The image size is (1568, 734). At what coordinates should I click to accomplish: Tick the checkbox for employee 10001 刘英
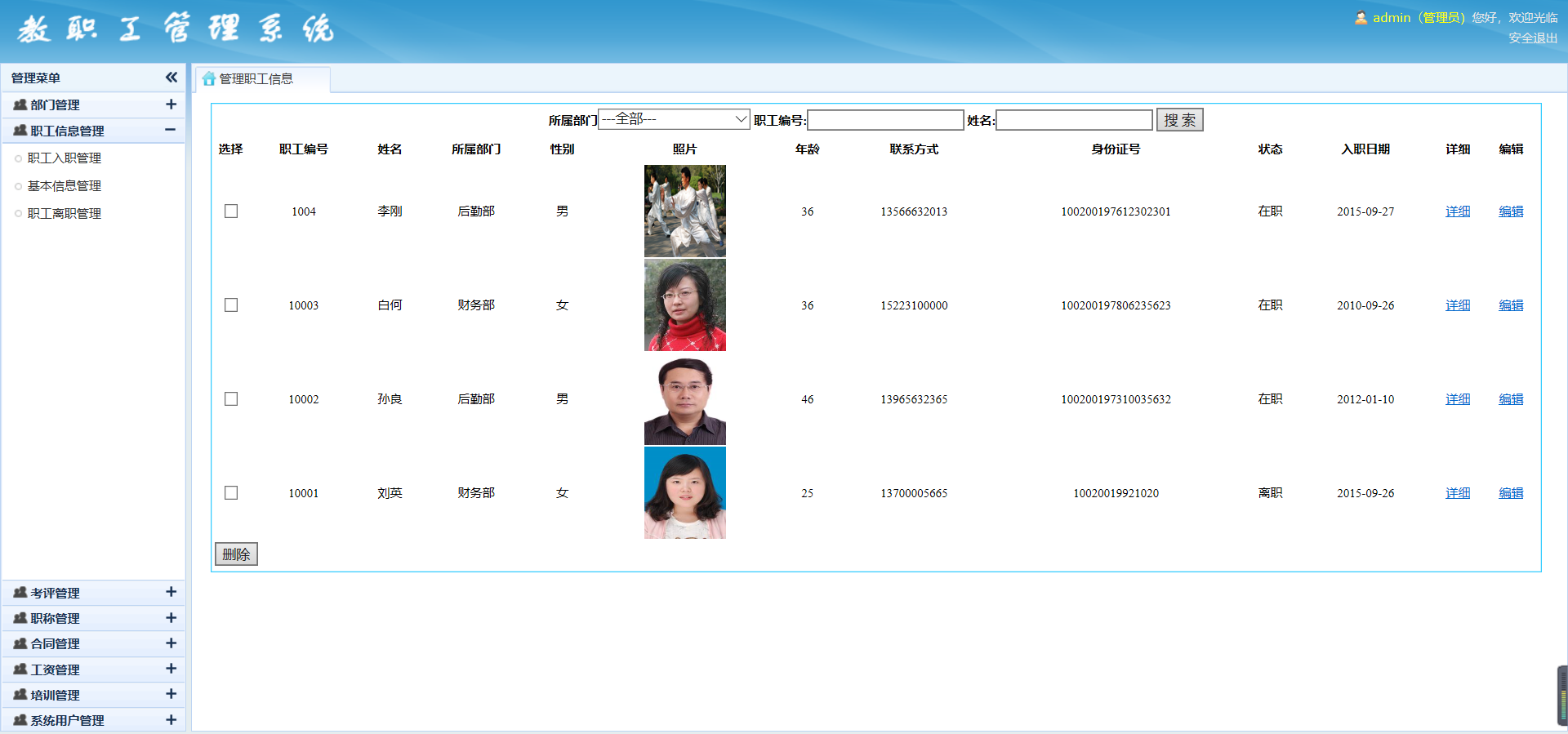click(x=231, y=493)
